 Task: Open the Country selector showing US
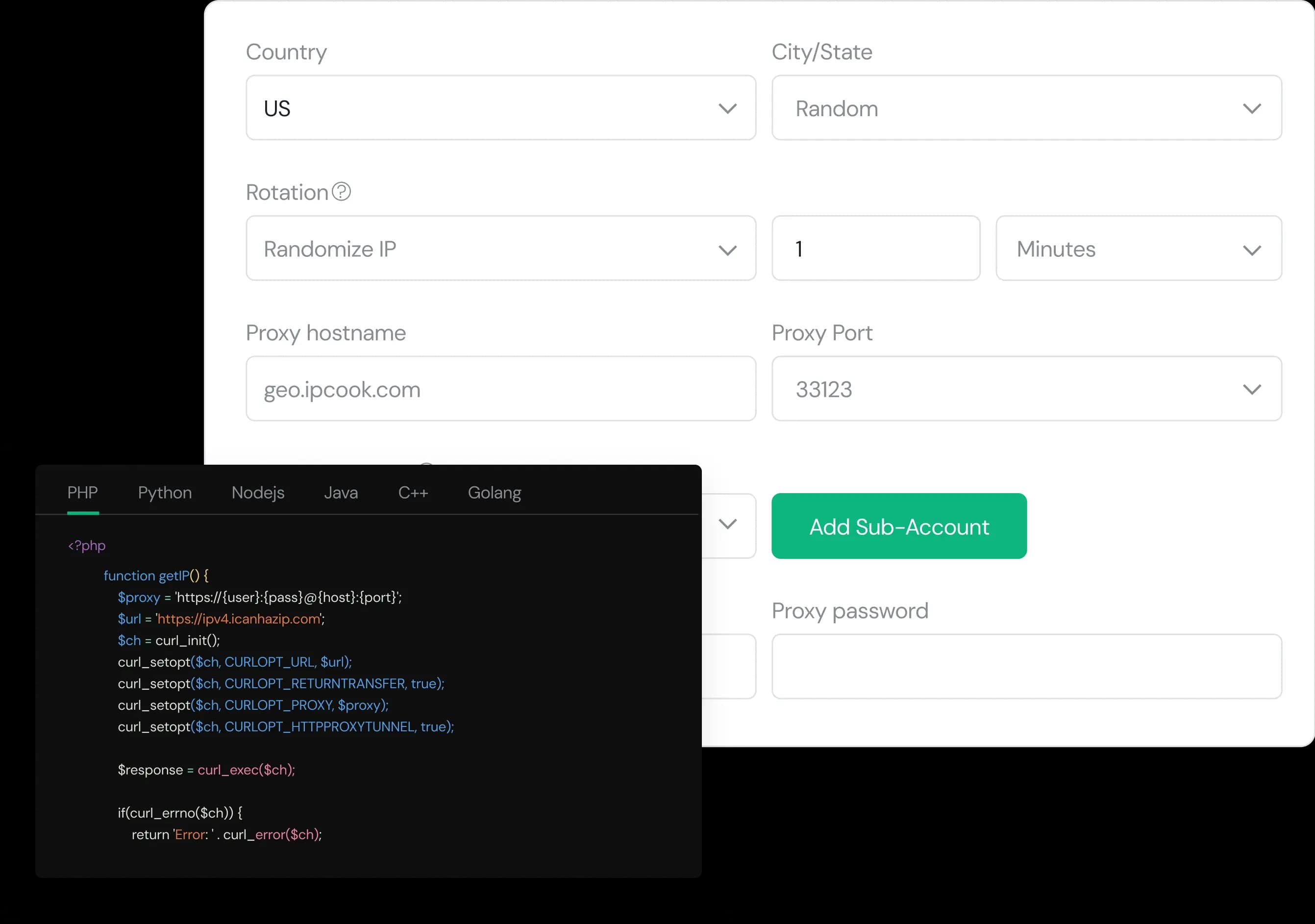click(500, 108)
